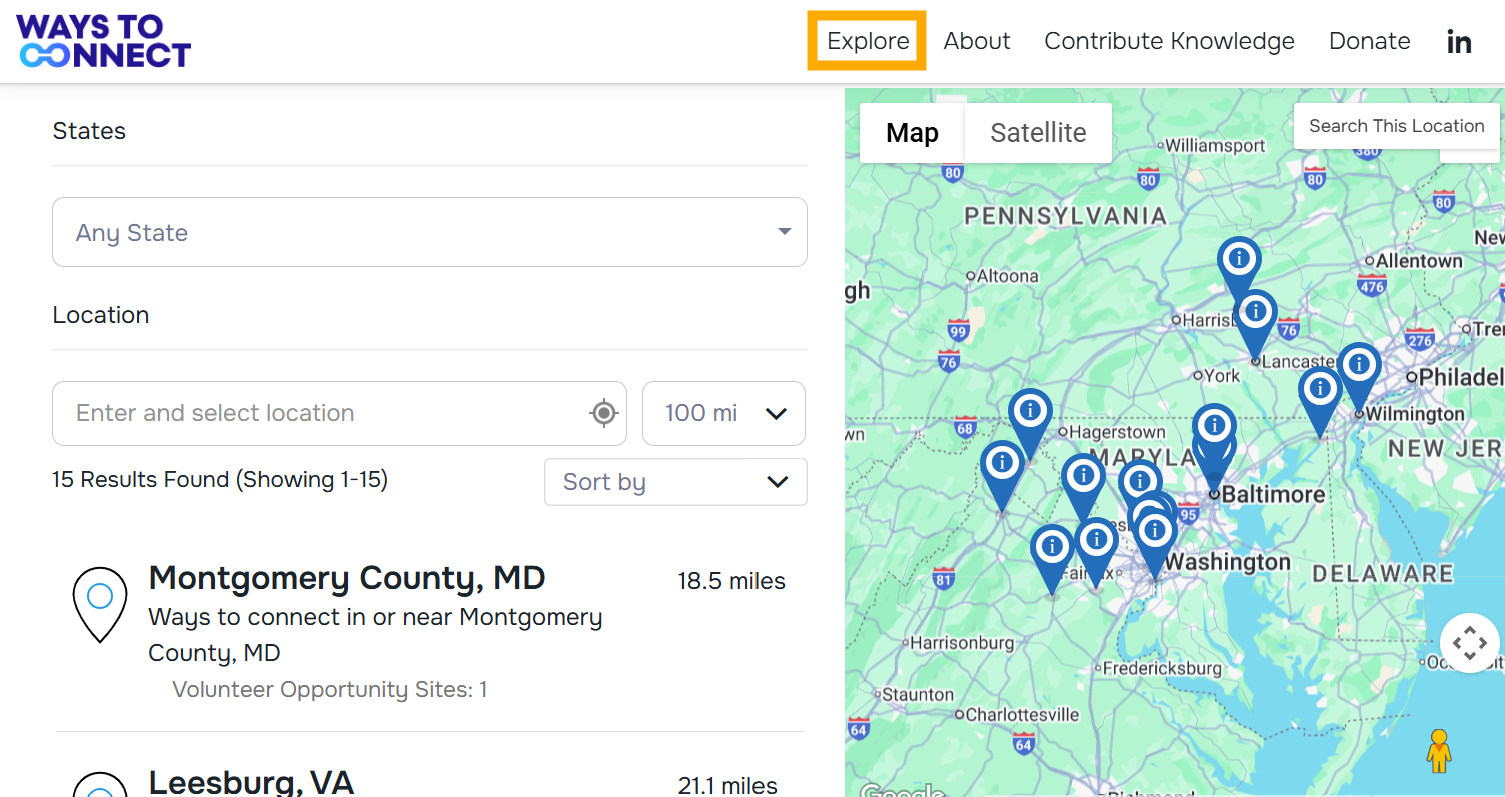
Task: Click the map camera controls icon
Action: pos(1469,643)
